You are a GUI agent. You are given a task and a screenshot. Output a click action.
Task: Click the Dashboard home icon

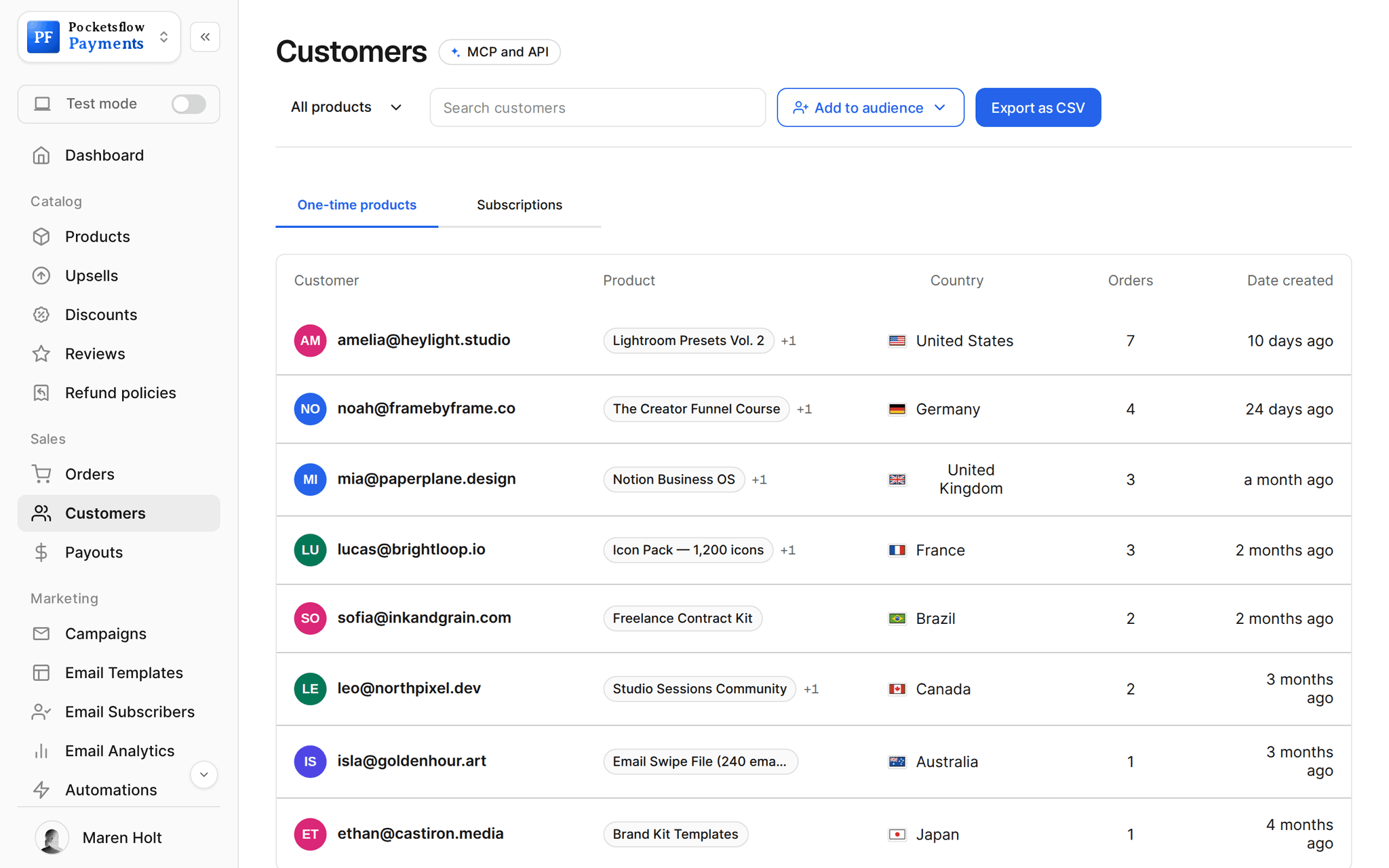point(41,155)
